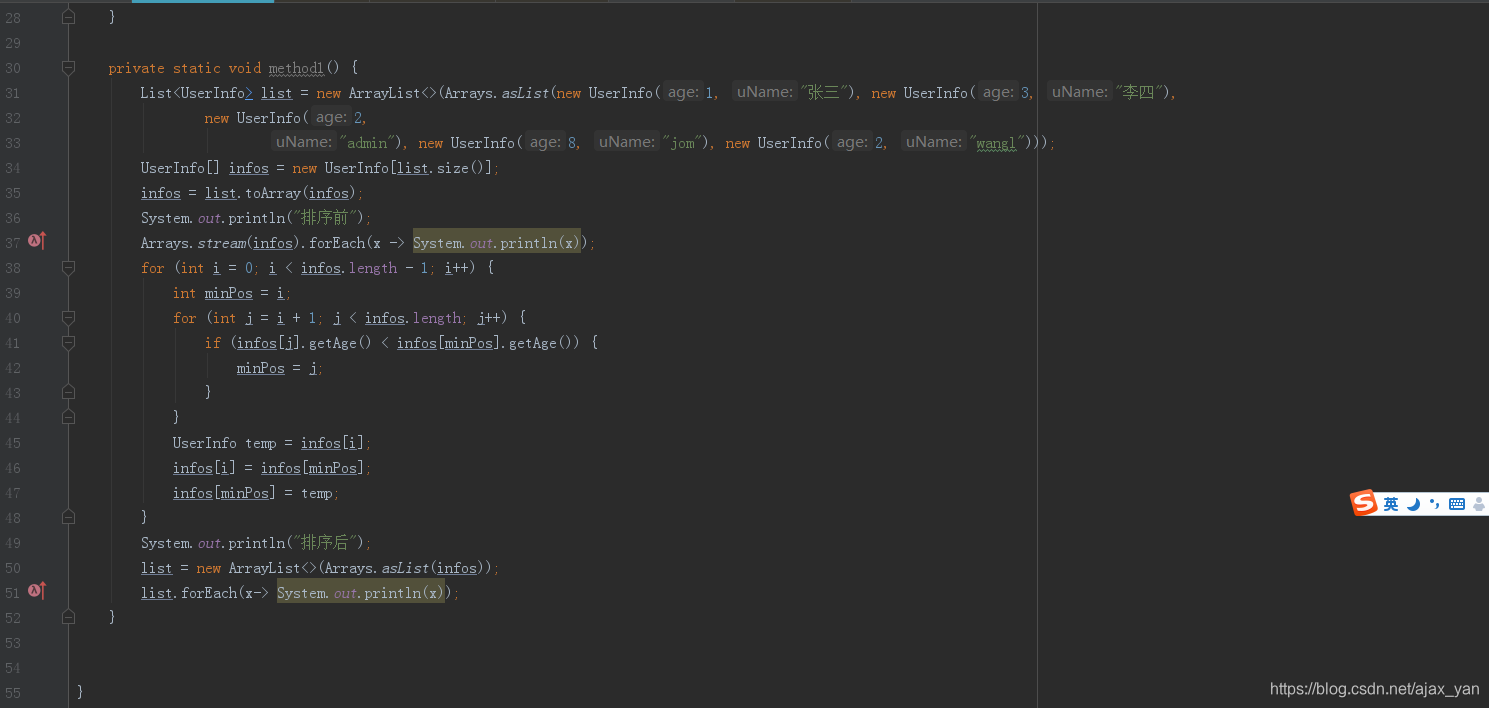Click "List<UserInfo>" type on line 31

(196, 93)
